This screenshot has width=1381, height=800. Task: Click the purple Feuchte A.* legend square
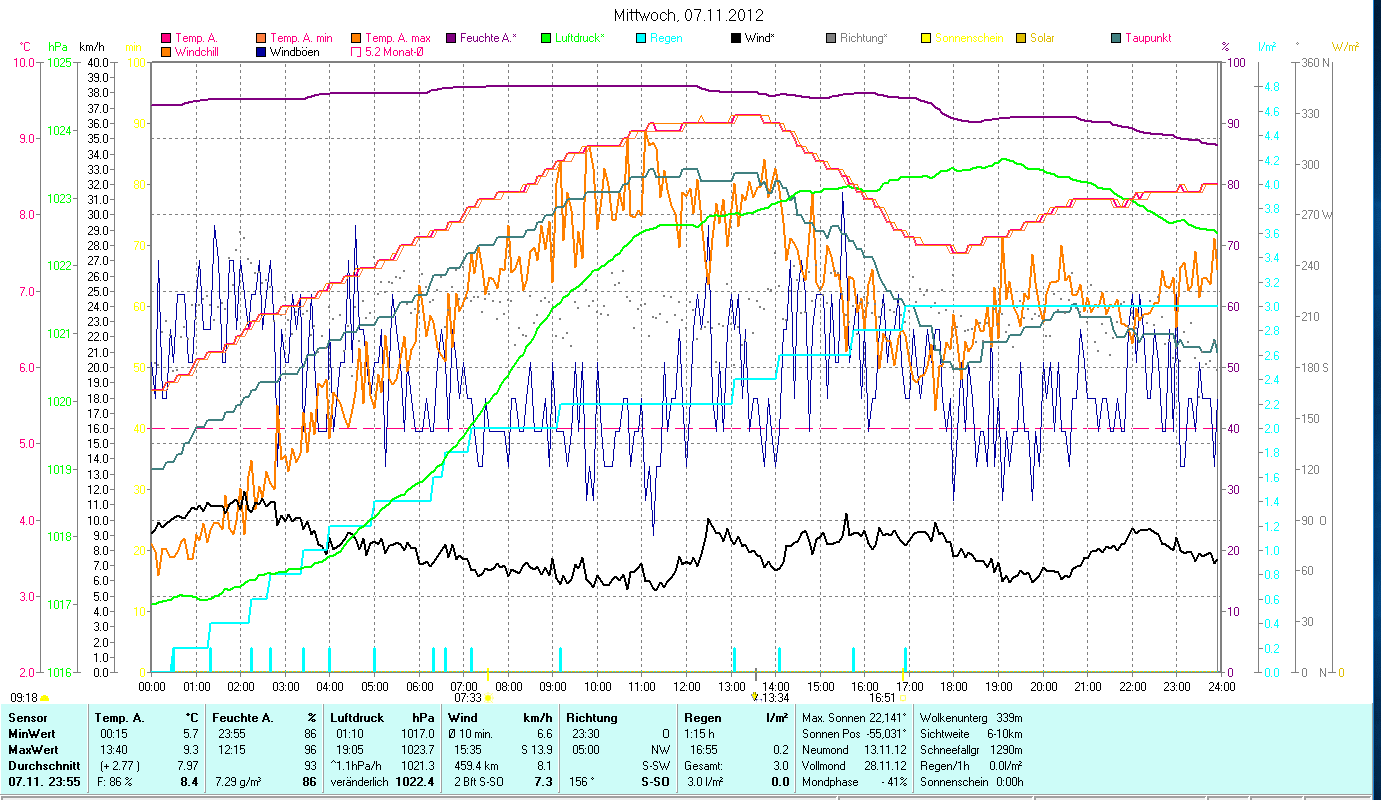point(451,39)
